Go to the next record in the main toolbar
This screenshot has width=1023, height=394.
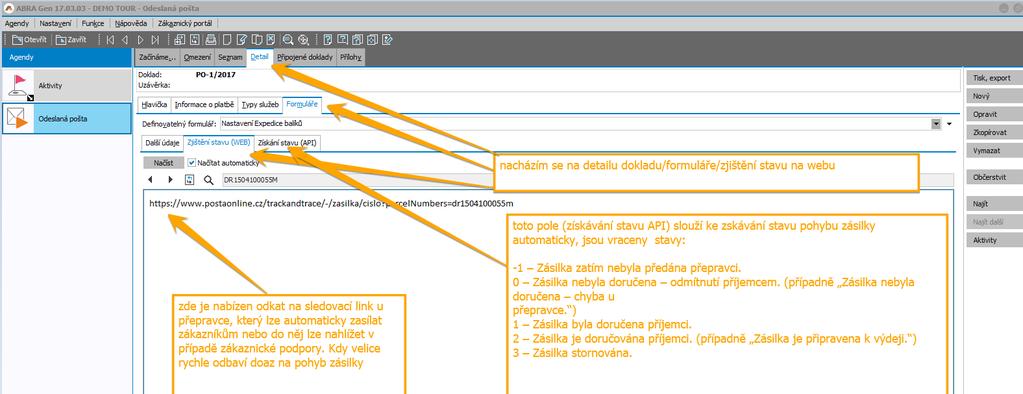pyautogui.click(x=140, y=40)
